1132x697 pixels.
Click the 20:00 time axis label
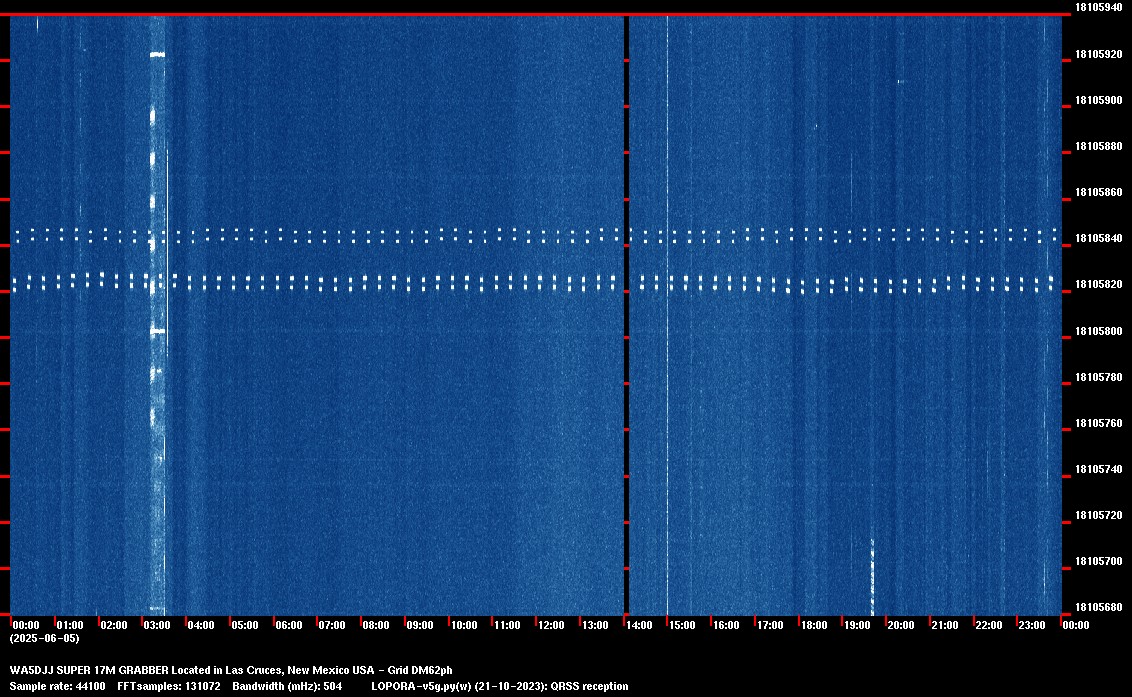pyautogui.click(x=900, y=625)
